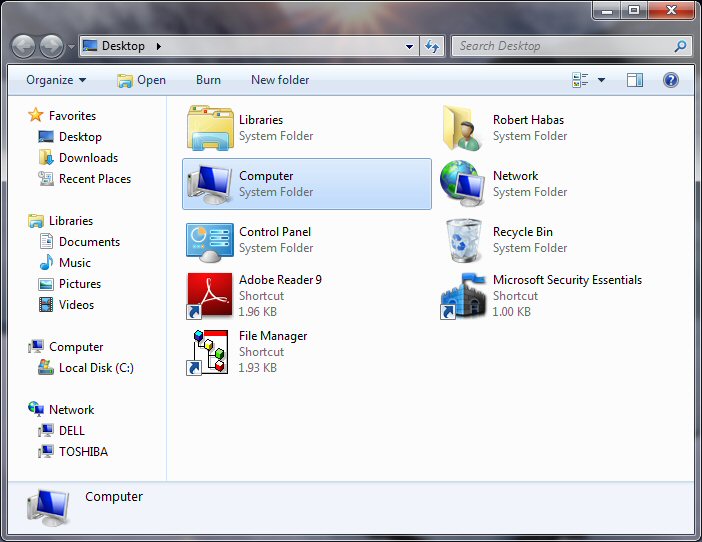Refresh the Desktop folder view
Viewport: 702px width, 542px height.
pyautogui.click(x=432, y=46)
